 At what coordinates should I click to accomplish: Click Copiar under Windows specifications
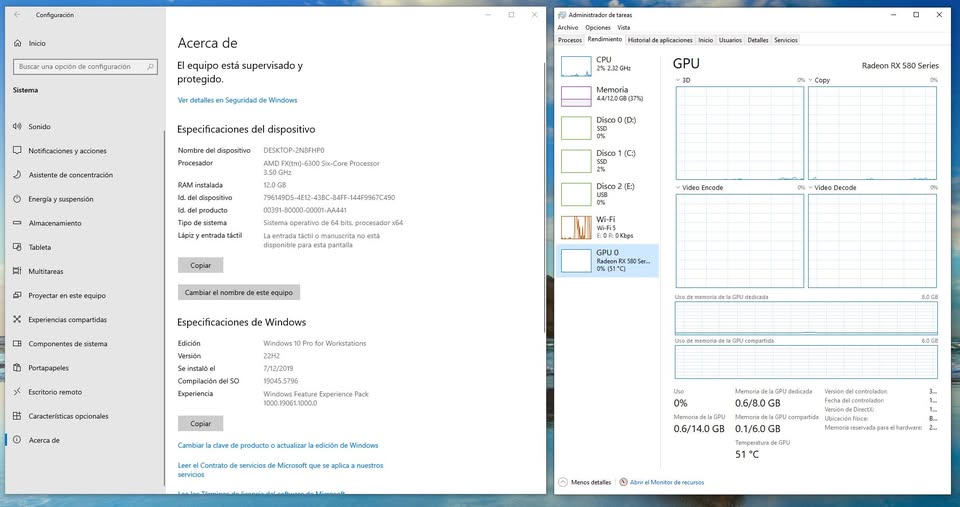pyautogui.click(x=200, y=423)
